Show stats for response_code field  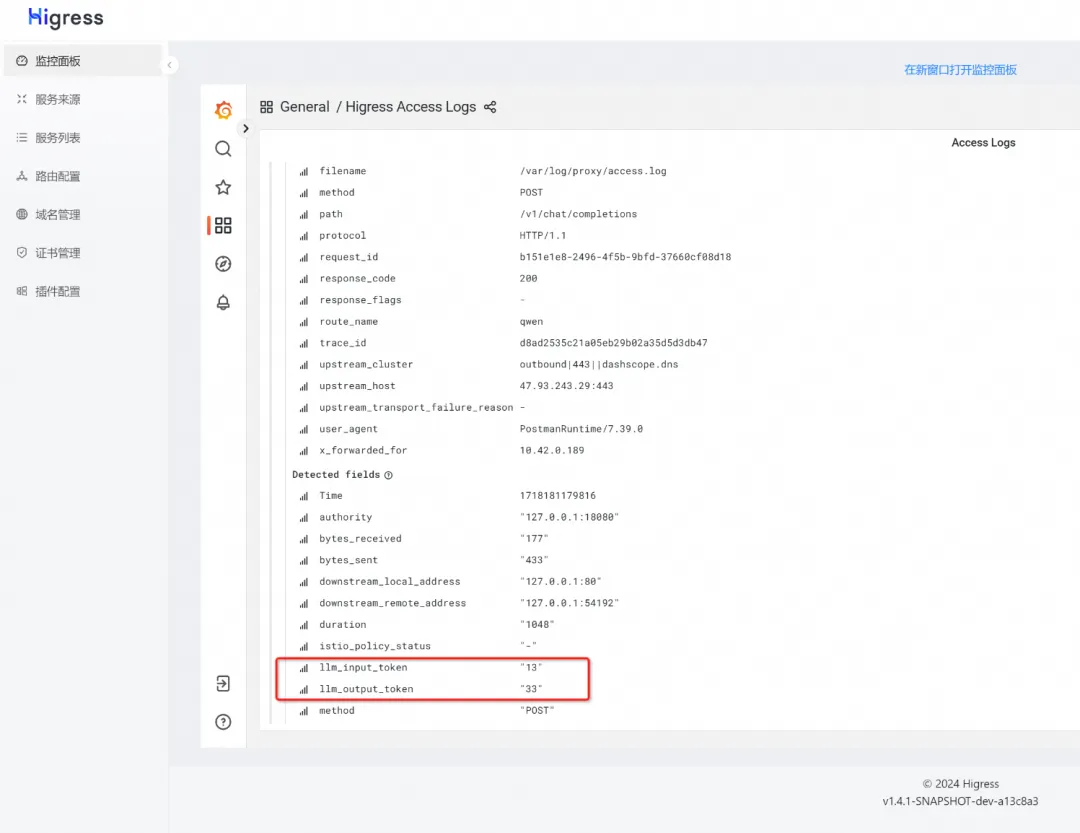304,279
